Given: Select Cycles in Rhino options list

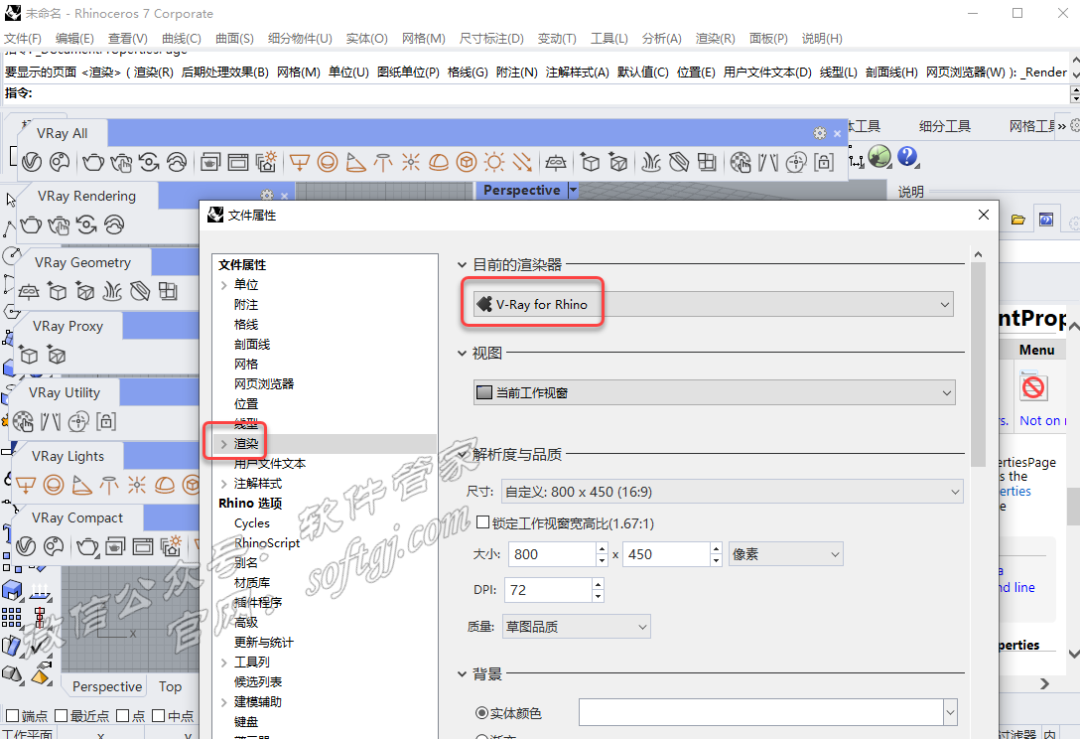Looking at the screenshot, I should [x=252, y=523].
